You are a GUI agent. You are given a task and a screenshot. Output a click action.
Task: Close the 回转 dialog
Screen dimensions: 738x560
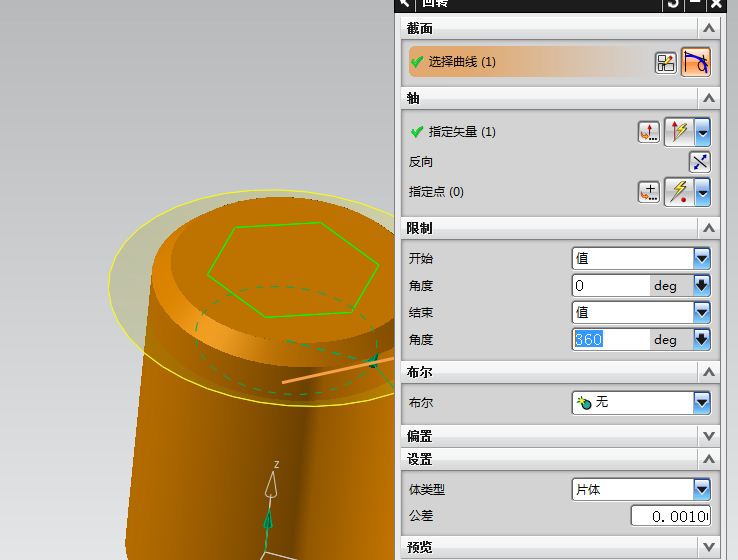(x=716, y=4)
